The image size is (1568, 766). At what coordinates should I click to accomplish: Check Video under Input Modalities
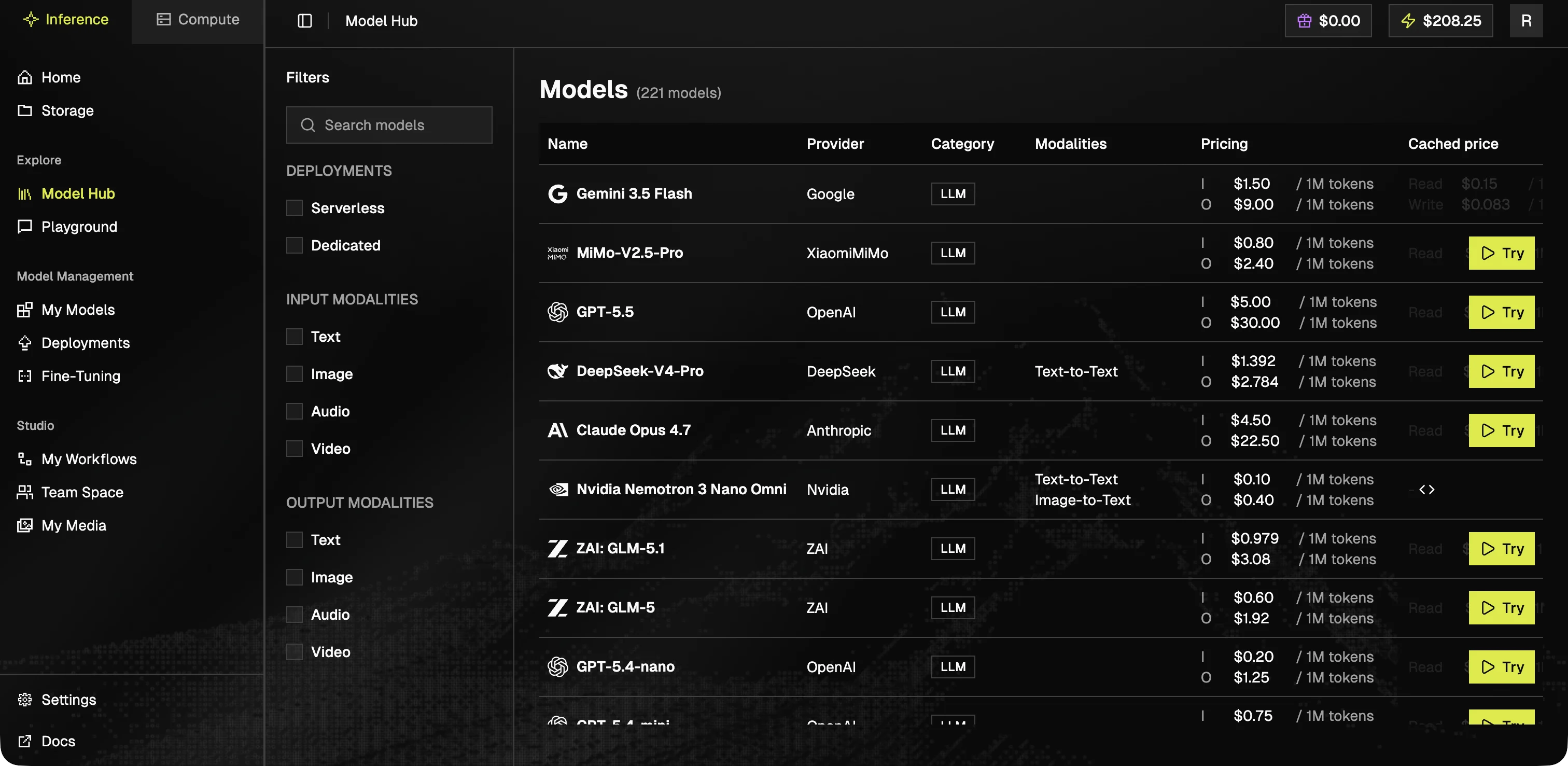(294, 449)
